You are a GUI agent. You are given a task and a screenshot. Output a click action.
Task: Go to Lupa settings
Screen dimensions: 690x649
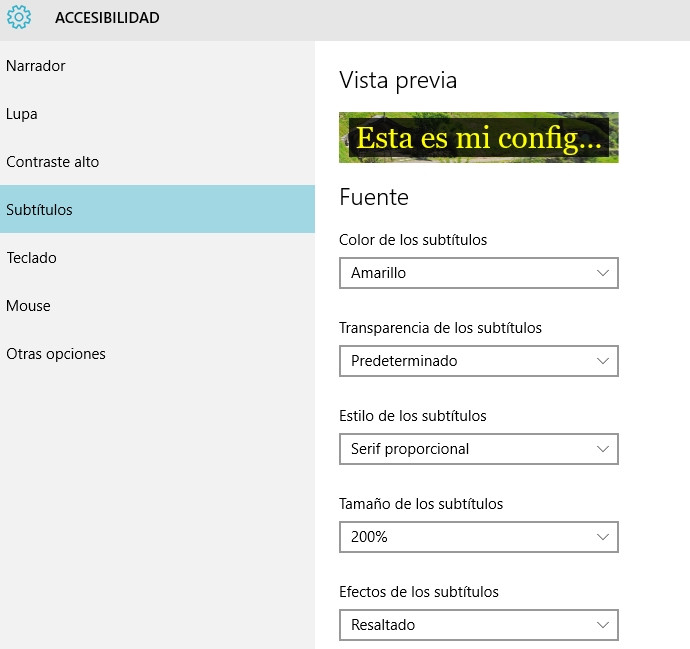click(x=22, y=114)
